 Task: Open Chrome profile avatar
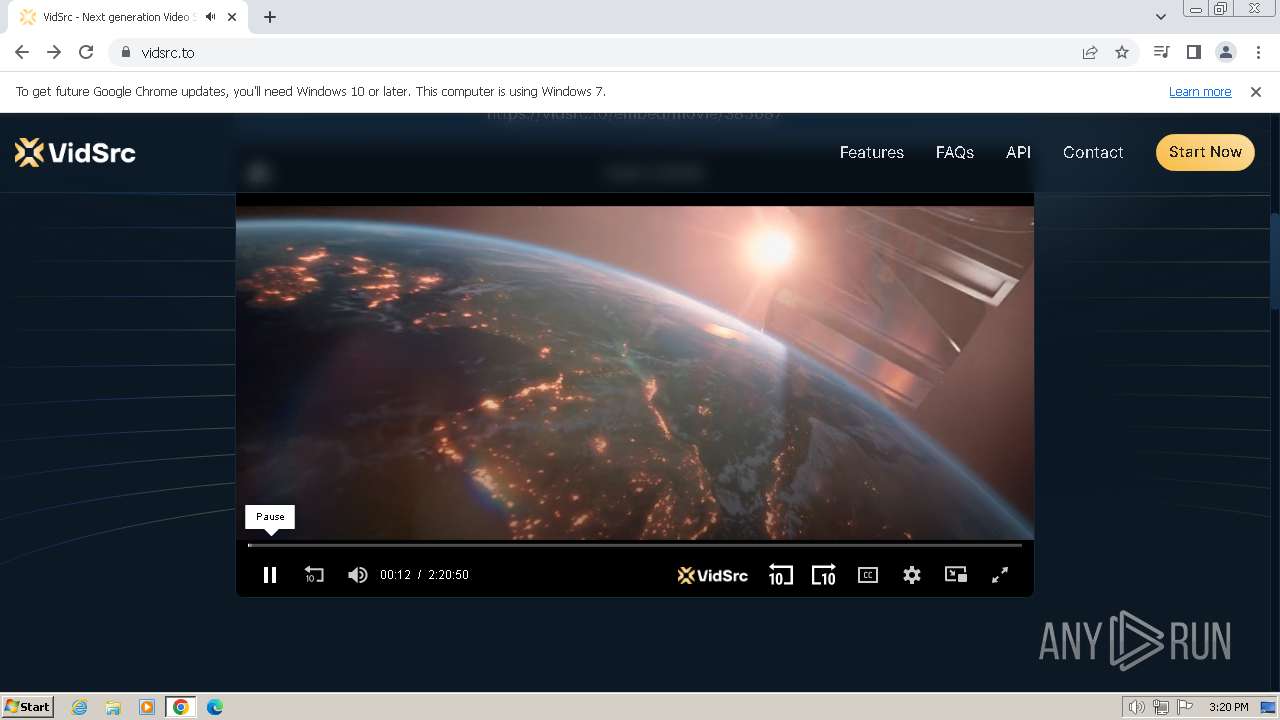coord(1226,52)
